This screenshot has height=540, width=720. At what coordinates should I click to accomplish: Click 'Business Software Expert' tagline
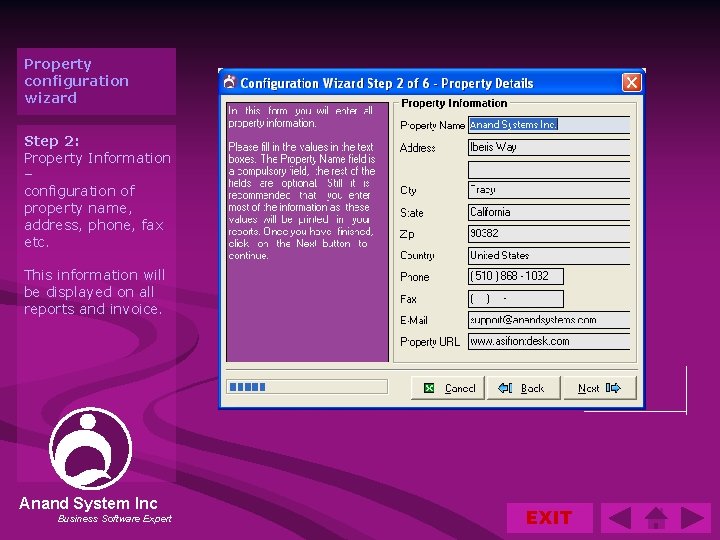pos(114,519)
